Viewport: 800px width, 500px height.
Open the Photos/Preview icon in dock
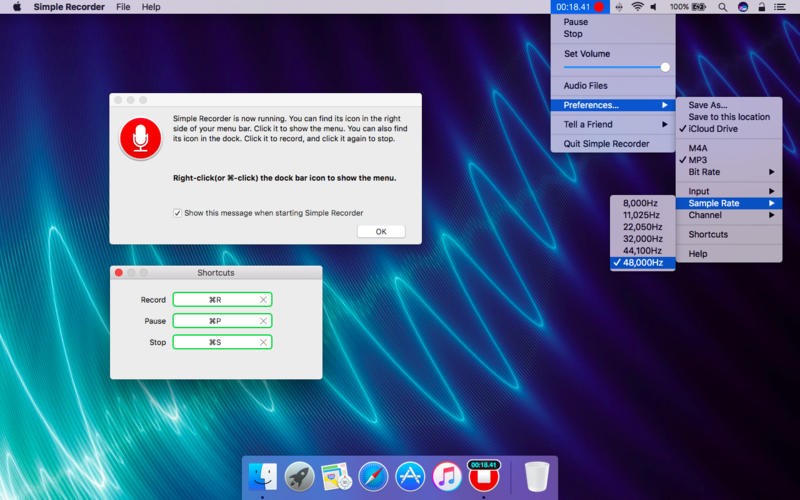pyautogui.click(x=336, y=476)
